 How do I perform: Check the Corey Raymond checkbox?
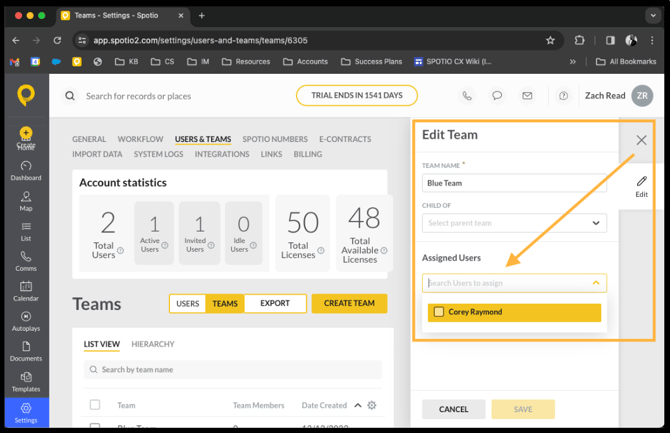439,312
